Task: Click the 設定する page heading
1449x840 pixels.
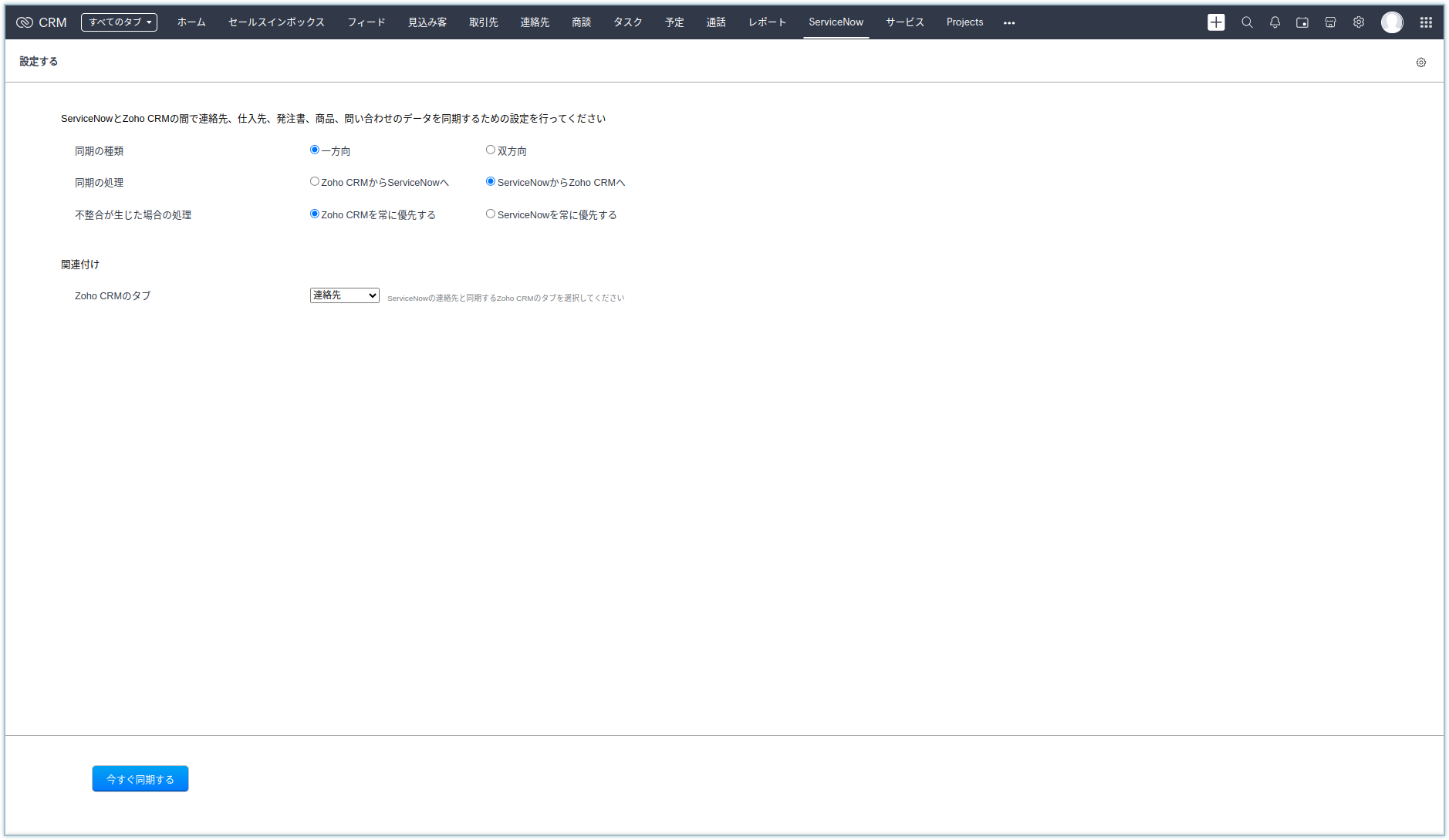Action: (39, 62)
